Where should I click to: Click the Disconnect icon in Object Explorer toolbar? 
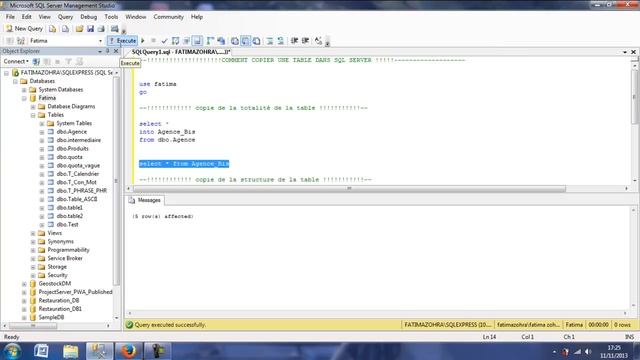[47, 61]
